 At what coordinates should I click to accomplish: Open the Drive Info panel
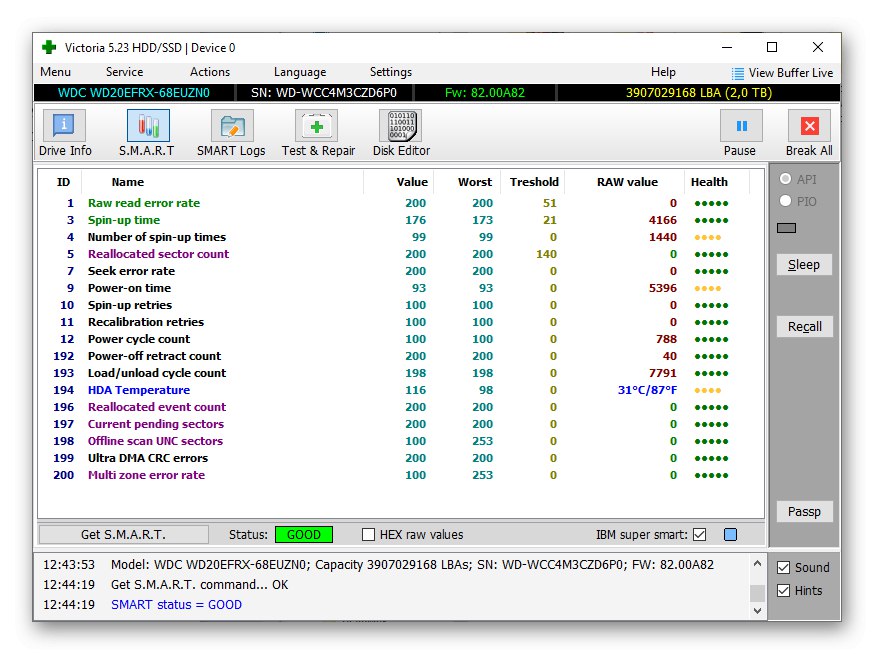pos(64,126)
